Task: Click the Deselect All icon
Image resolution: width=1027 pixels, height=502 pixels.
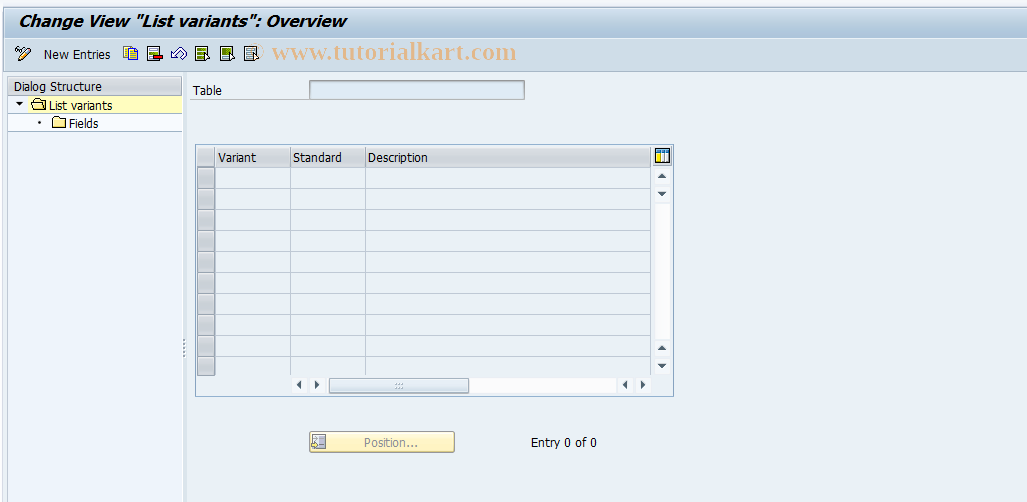Action: point(251,54)
